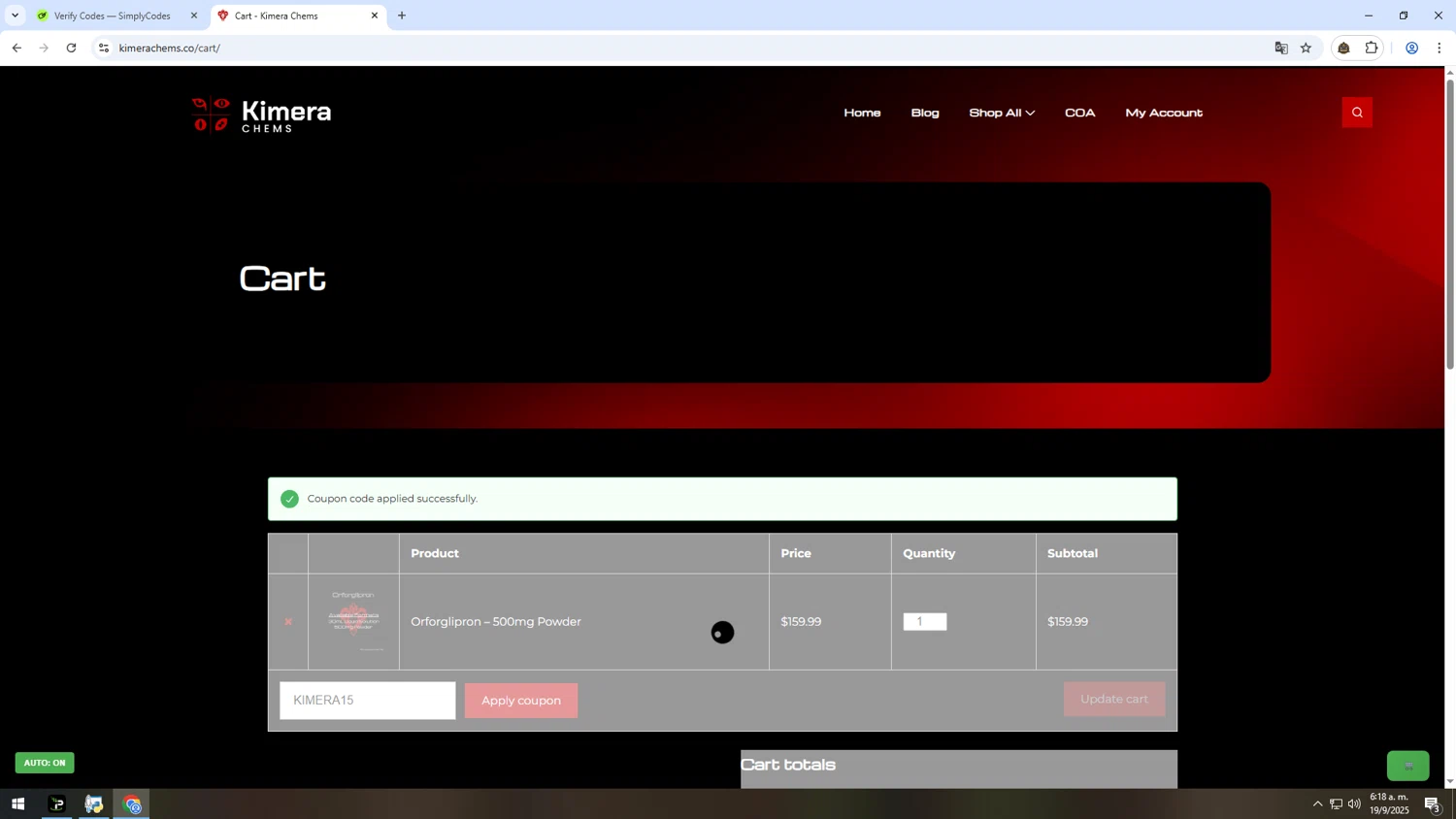Show hidden system tray icons

tap(1317, 803)
